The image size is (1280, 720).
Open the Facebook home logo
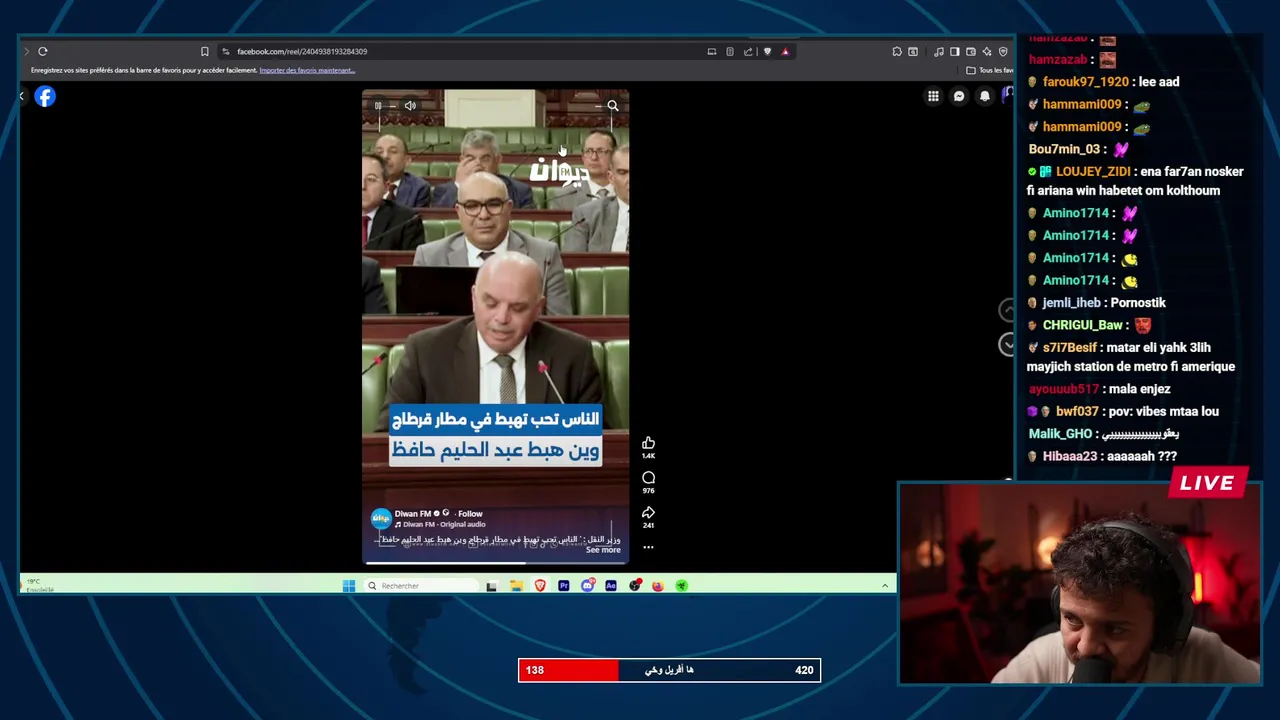(45, 96)
